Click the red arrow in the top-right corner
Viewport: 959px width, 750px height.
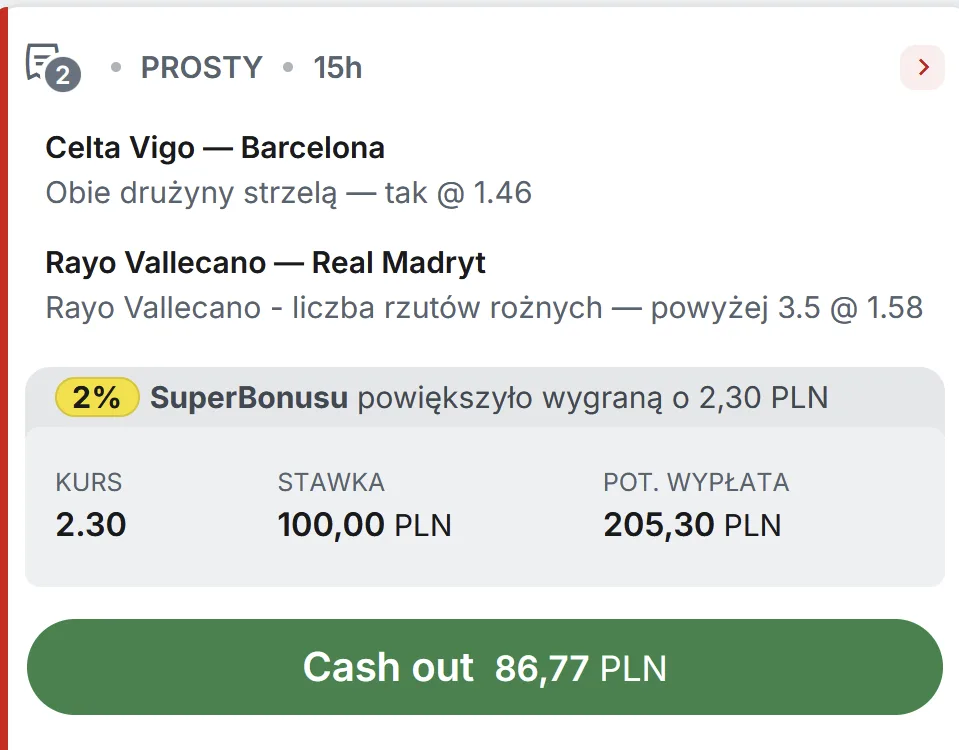921,65
